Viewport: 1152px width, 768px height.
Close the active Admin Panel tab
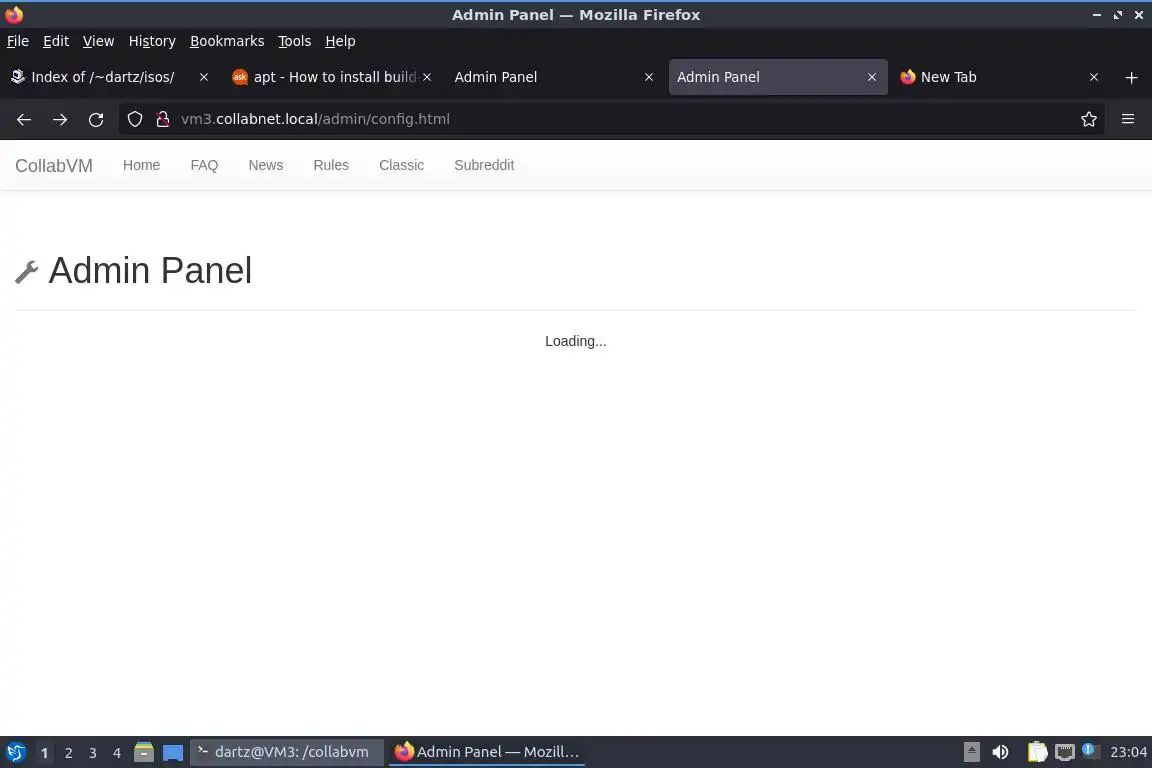click(871, 77)
